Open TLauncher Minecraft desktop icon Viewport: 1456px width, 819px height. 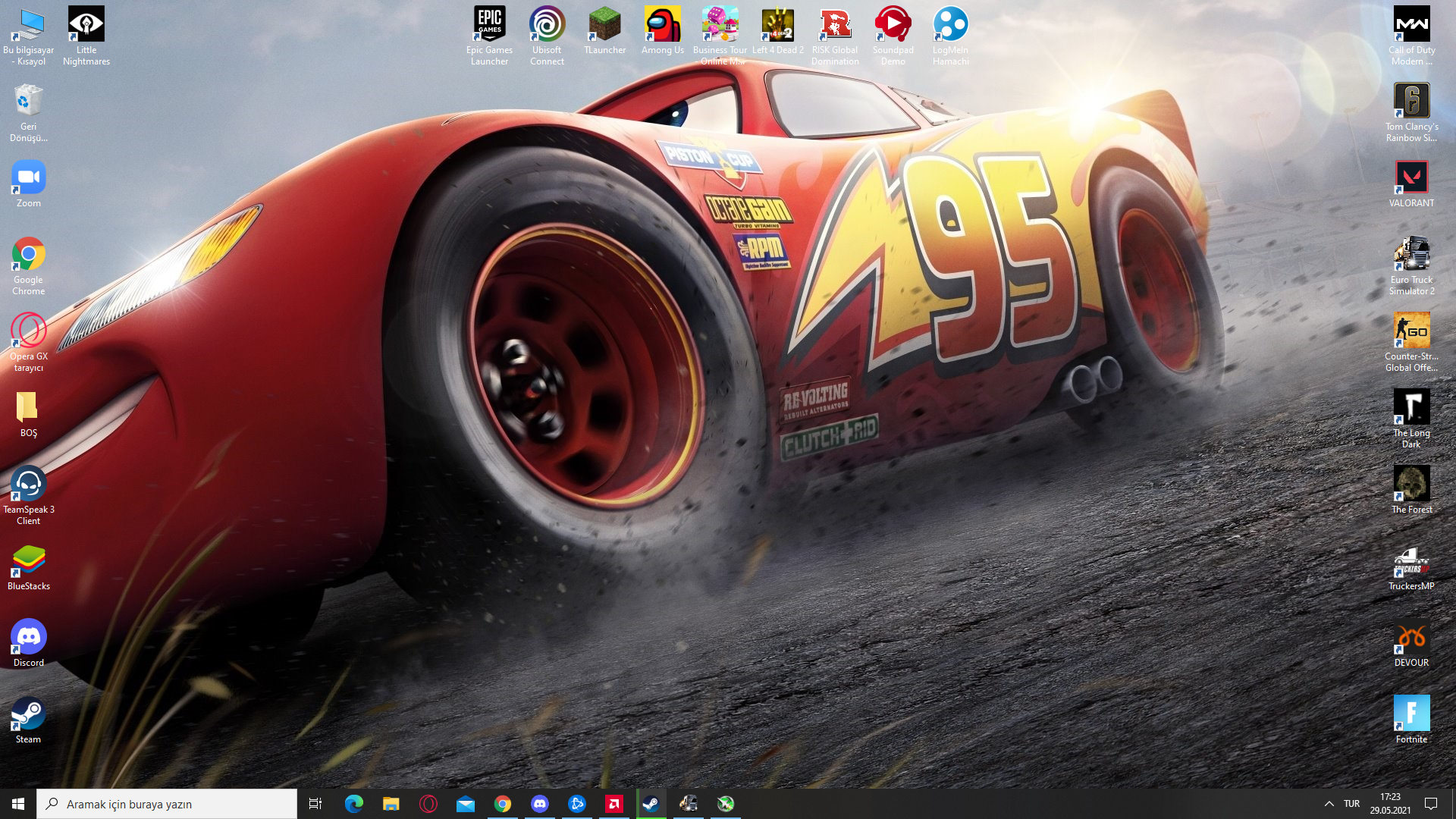tap(604, 26)
